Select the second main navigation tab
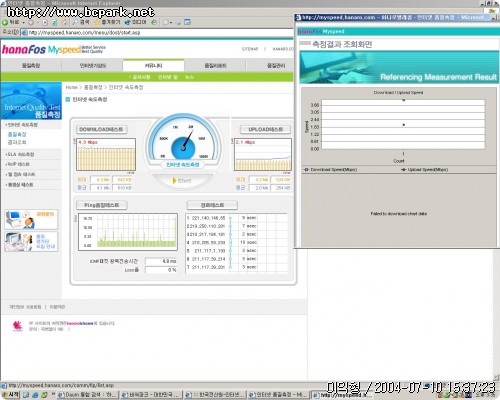 [x=93, y=65]
